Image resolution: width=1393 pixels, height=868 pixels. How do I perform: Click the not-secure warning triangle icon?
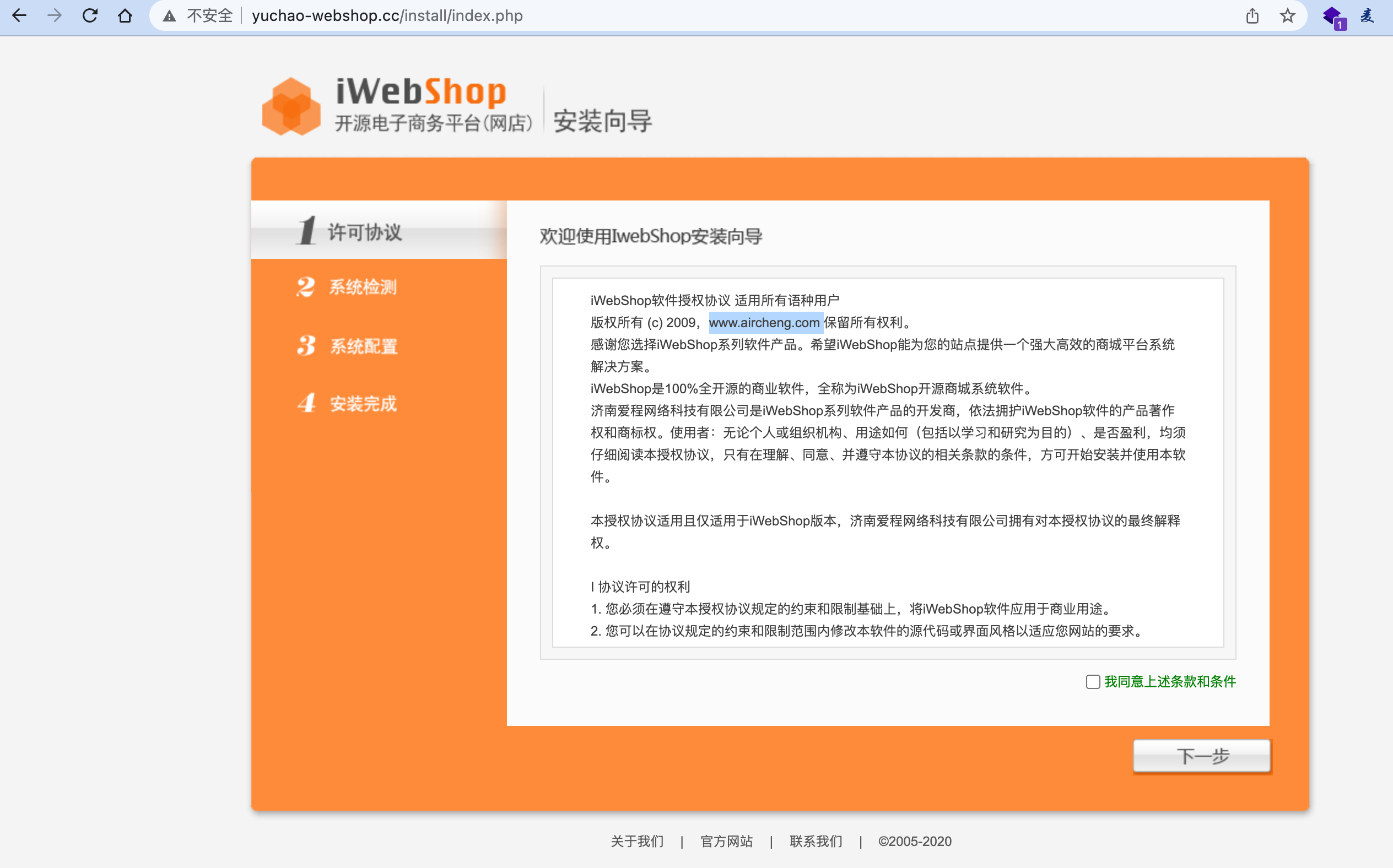169,16
